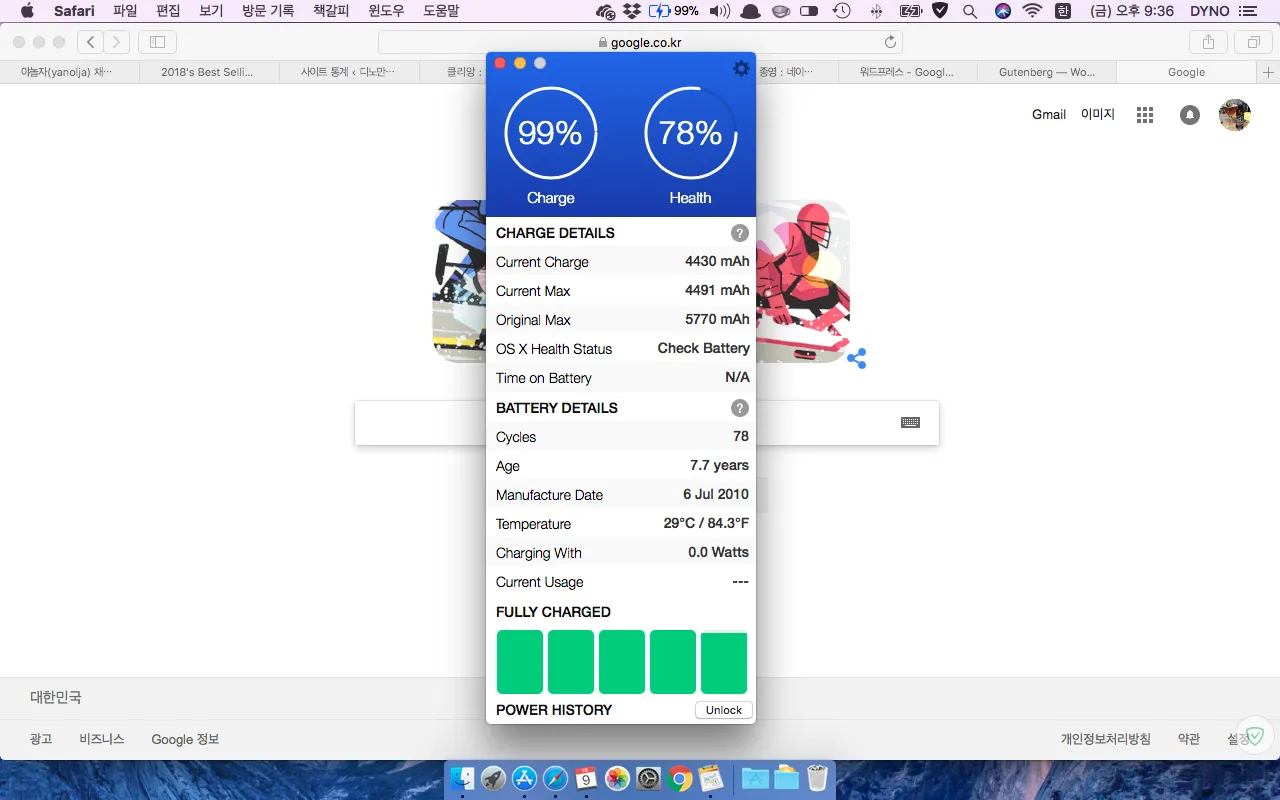Reload the page in Safari address bar
1280x800 pixels.
tap(890, 42)
